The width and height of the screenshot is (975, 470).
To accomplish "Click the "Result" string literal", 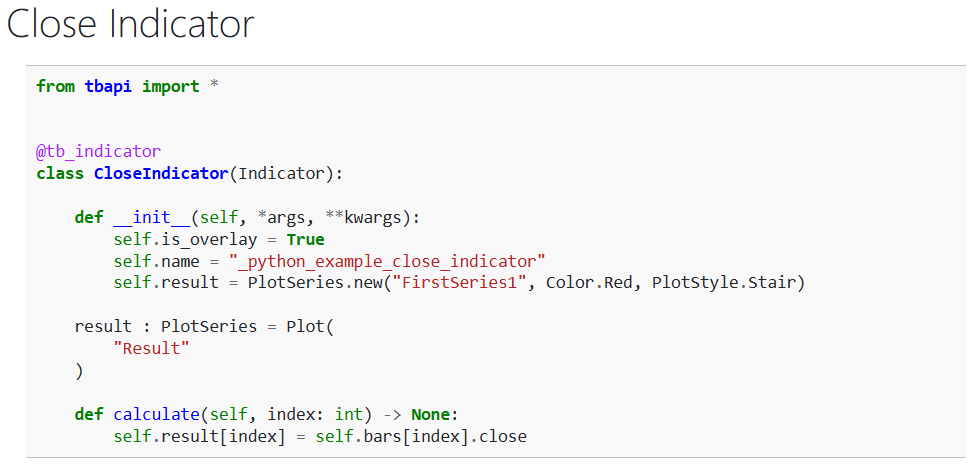I will (x=151, y=349).
